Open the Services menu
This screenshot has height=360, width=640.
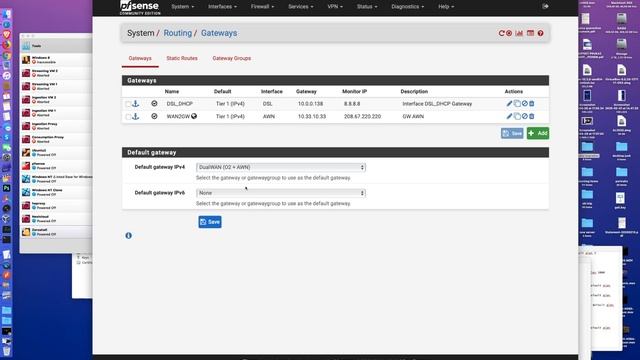(300, 7)
